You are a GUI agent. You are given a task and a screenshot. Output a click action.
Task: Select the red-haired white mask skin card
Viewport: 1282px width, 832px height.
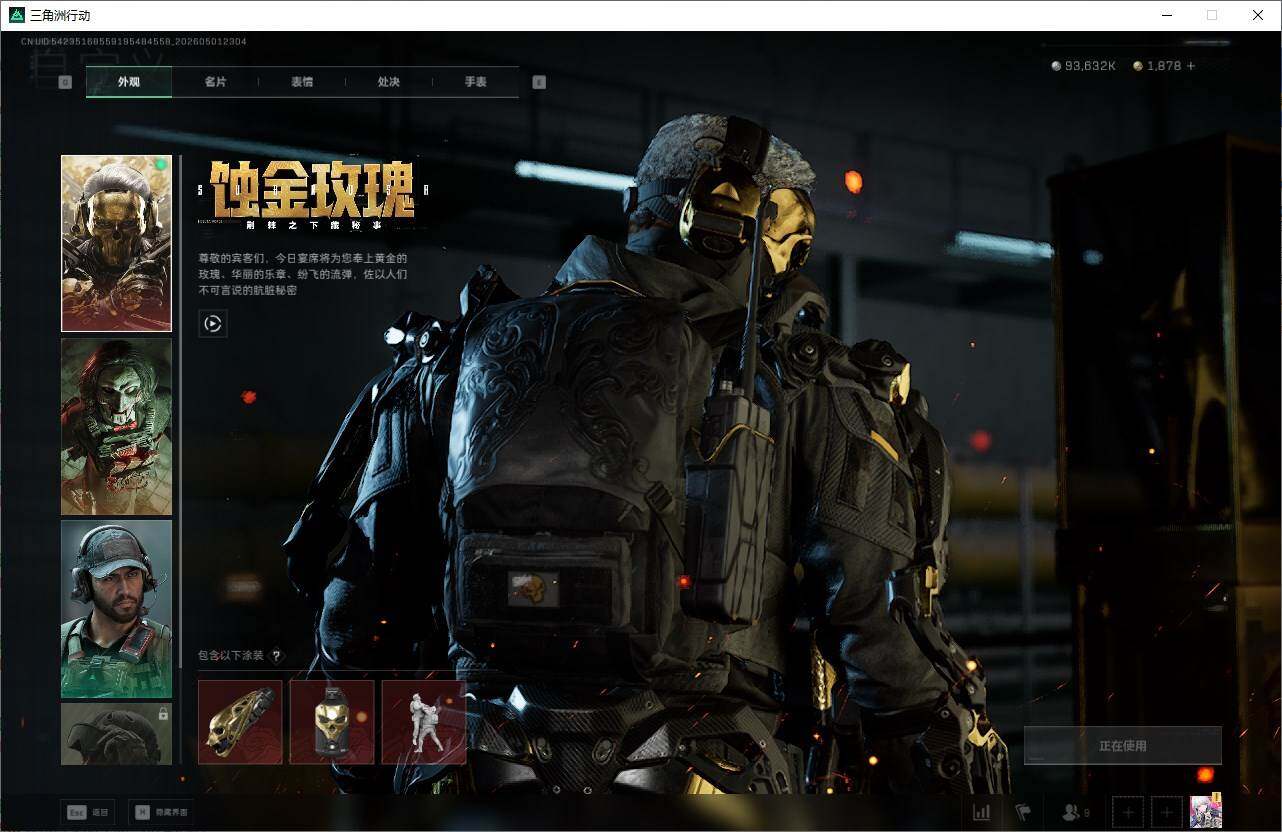point(116,426)
